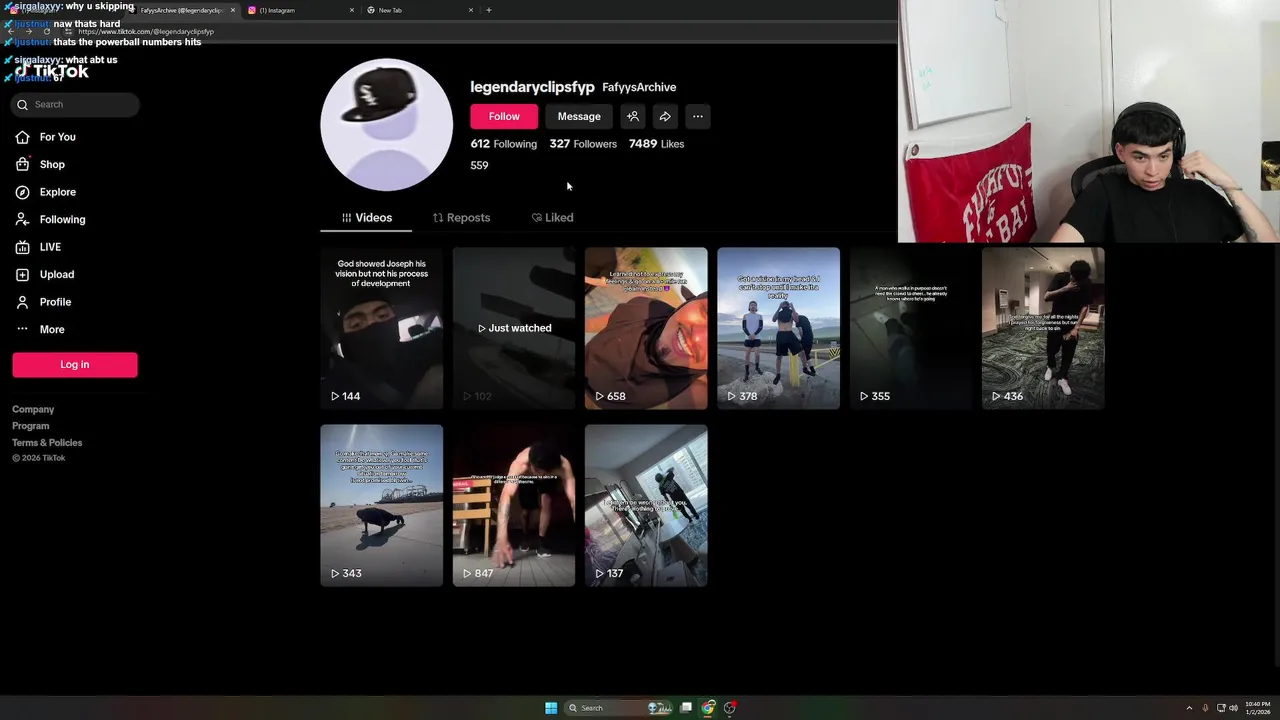Switch to the Videos tab
This screenshot has width=1280, height=720.
tap(366, 217)
